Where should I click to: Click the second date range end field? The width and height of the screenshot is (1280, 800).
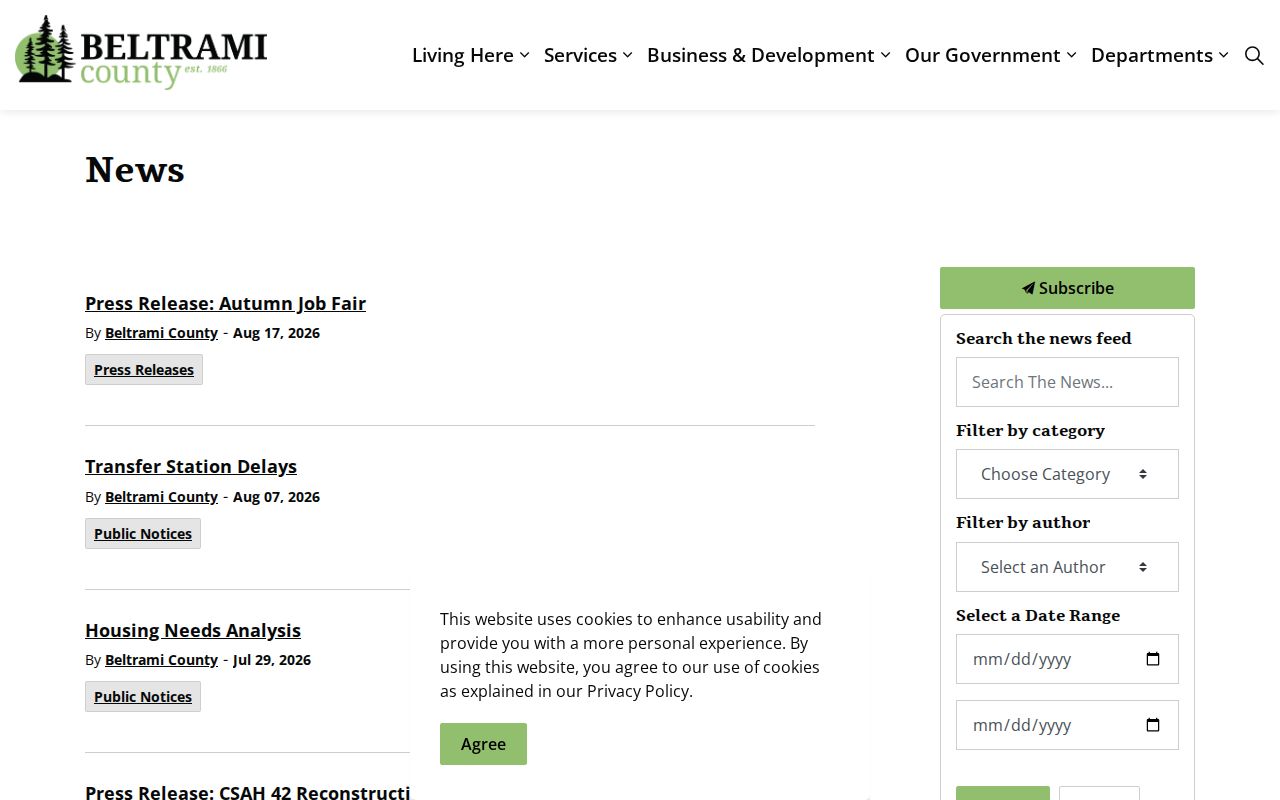pyautogui.click(x=1067, y=725)
